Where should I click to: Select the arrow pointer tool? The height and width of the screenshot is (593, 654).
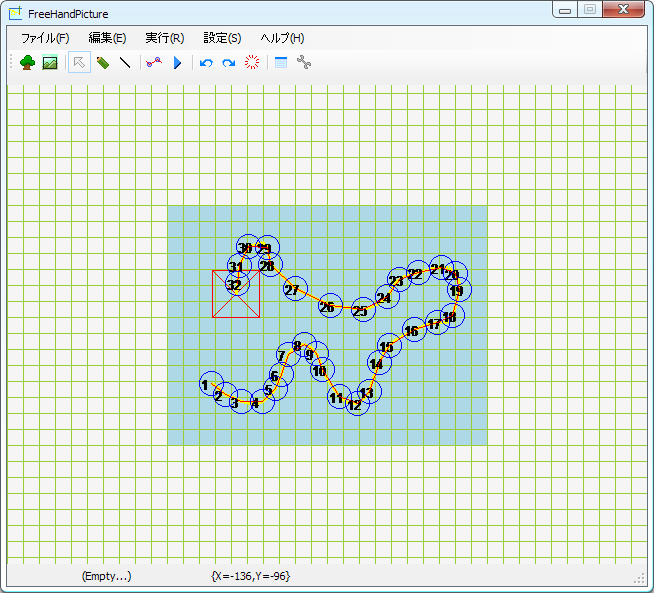tap(79, 63)
